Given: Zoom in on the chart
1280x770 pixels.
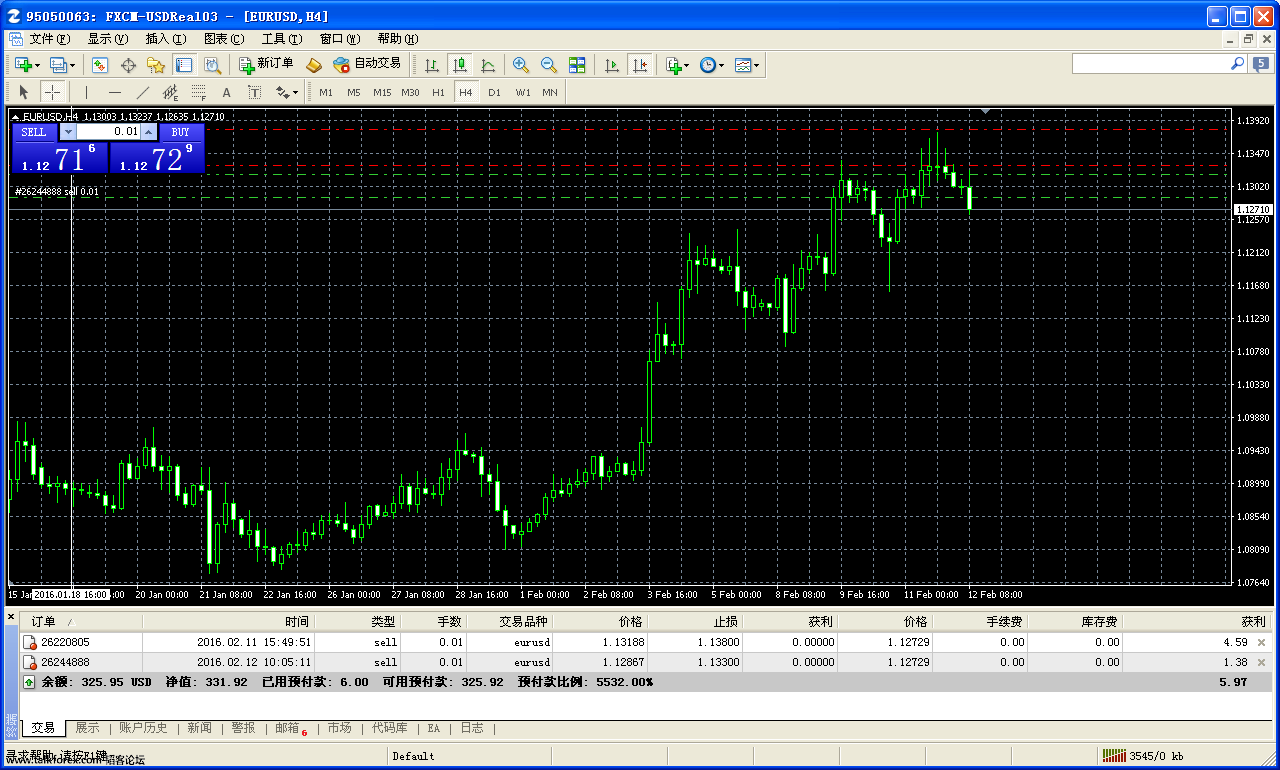Looking at the screenshot, I should point(521,65).
